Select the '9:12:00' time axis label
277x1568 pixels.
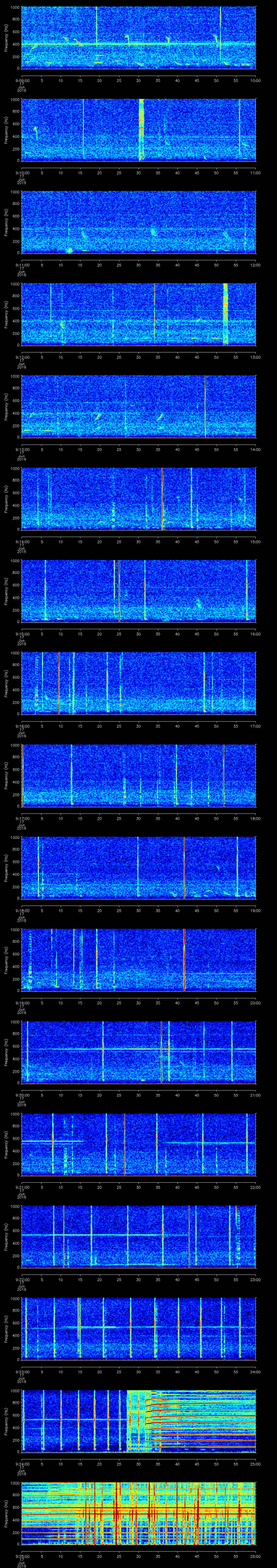(22, 357)
